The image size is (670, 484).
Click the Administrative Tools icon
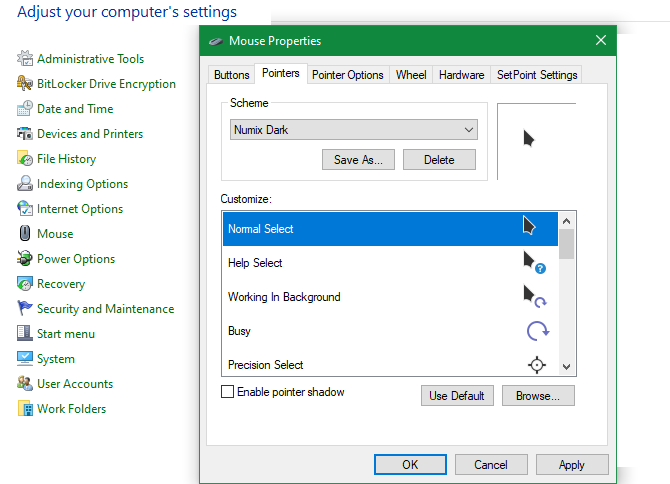click(25, 59)
